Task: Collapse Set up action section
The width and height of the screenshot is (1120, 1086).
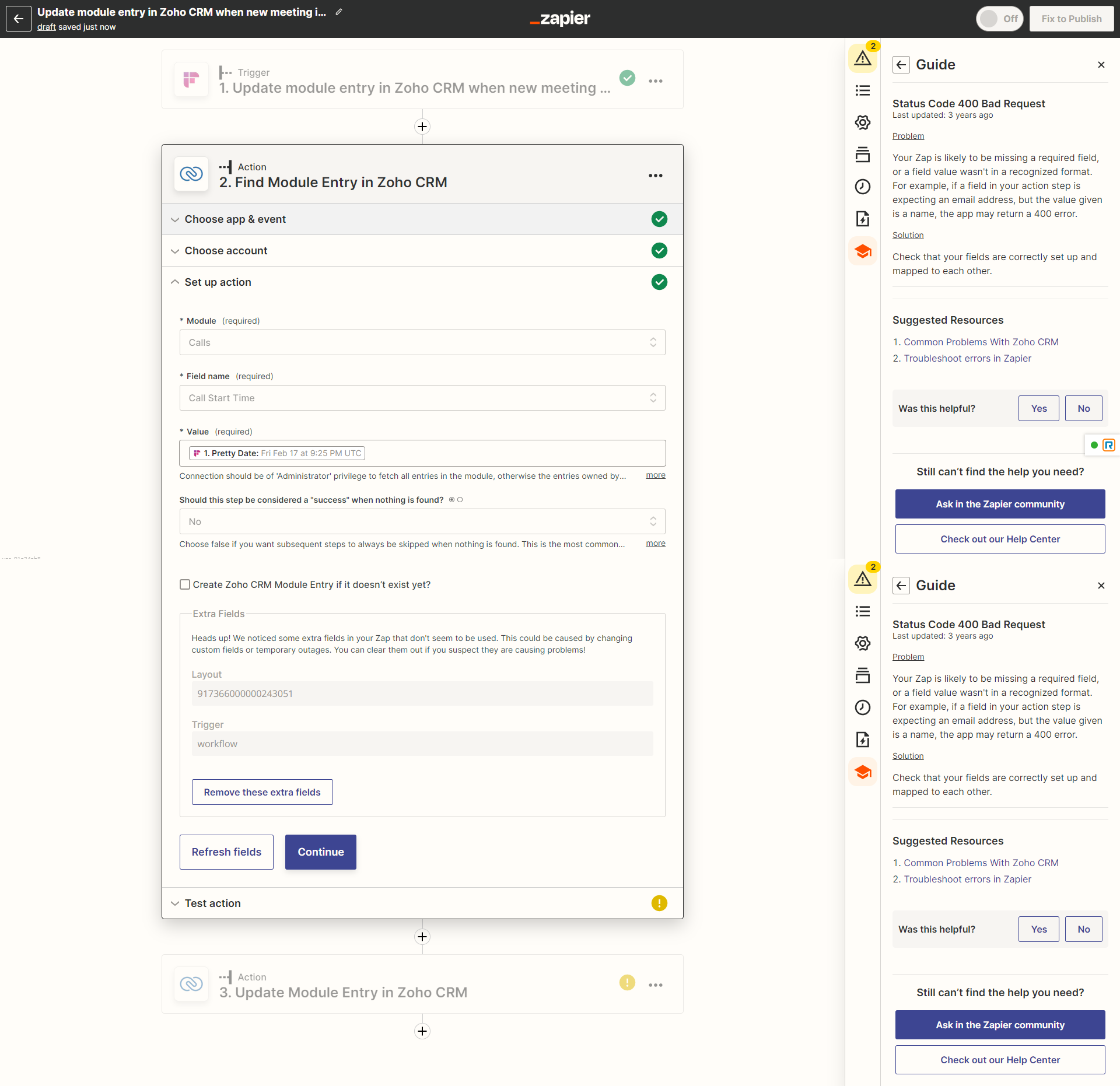Action: (x=422, y=282)
